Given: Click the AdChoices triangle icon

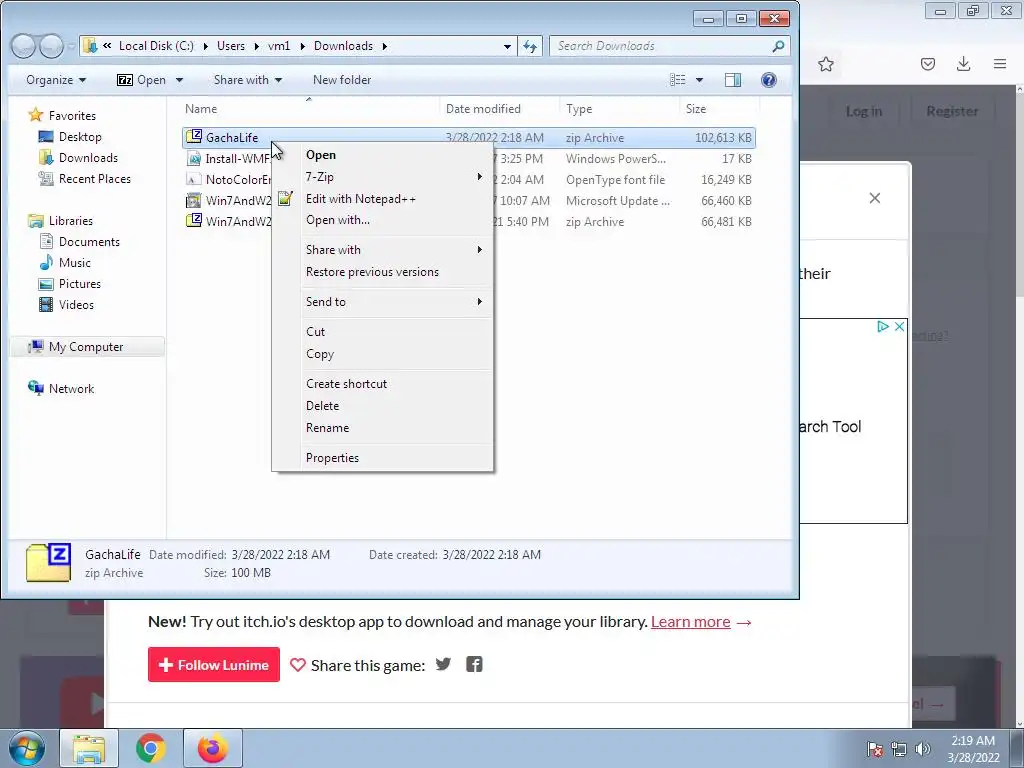Looking at the screenshot, I should click(883, 327).
